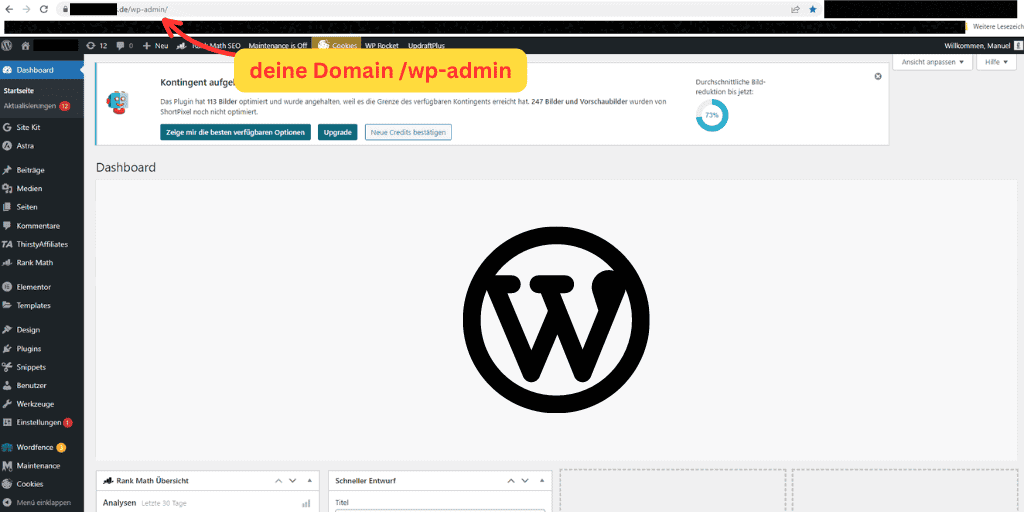Click Maintenance is Off in admin bar
The image size is (1024, 512).
pyautogui.click(x=278, y=46)
